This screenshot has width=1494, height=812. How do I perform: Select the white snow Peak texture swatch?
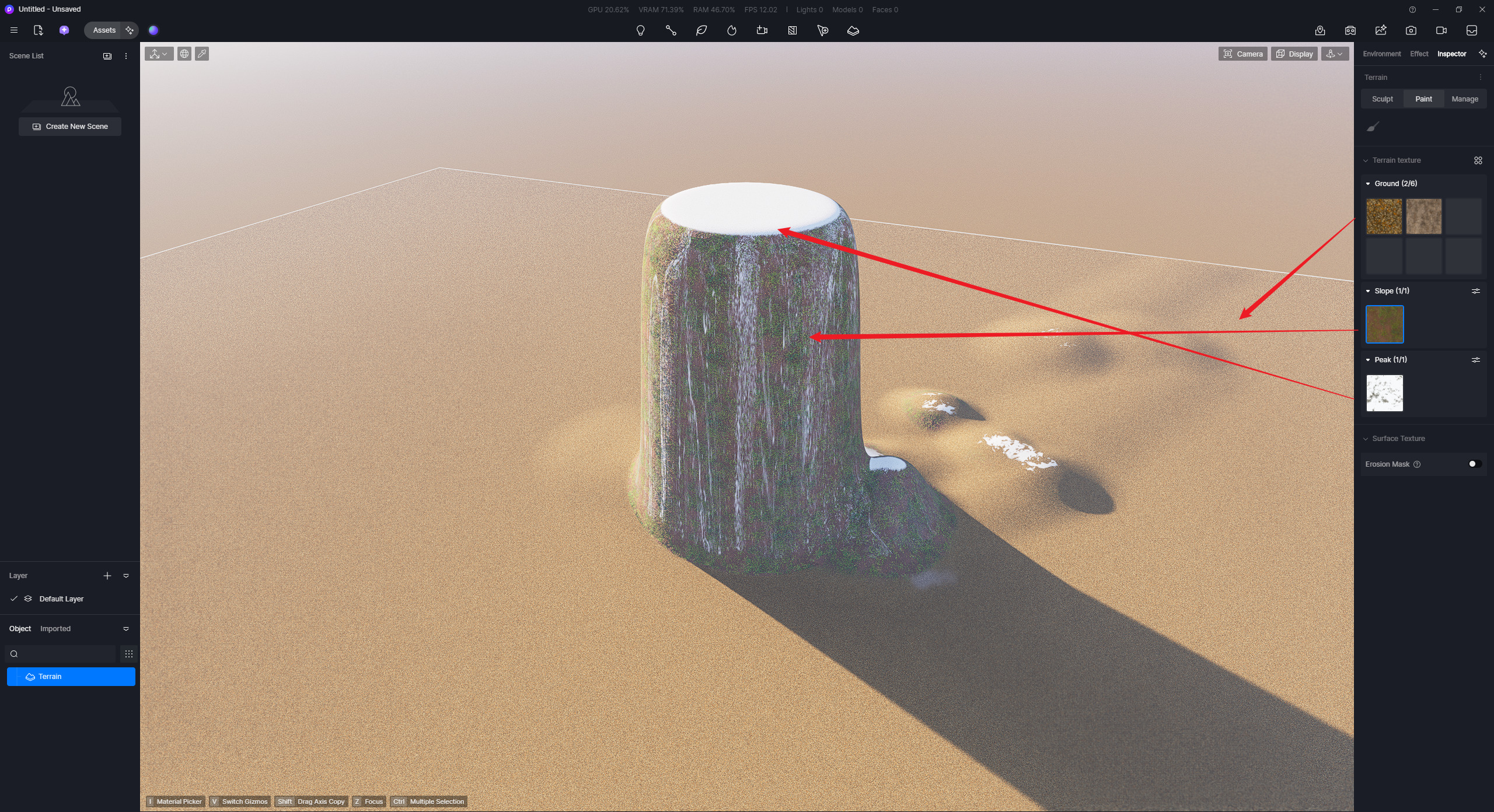1384,393
